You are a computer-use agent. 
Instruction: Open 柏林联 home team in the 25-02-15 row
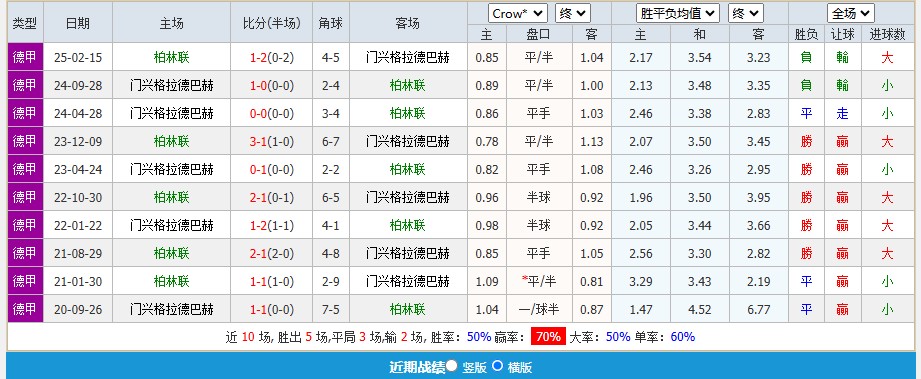(x=172, y=58)
